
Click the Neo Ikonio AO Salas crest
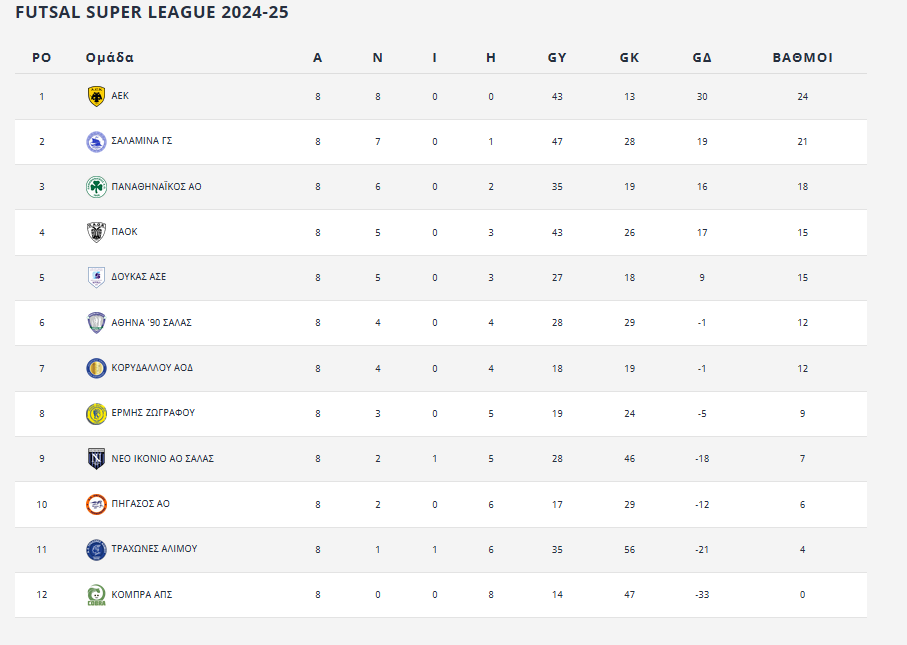tap(96, 459)
